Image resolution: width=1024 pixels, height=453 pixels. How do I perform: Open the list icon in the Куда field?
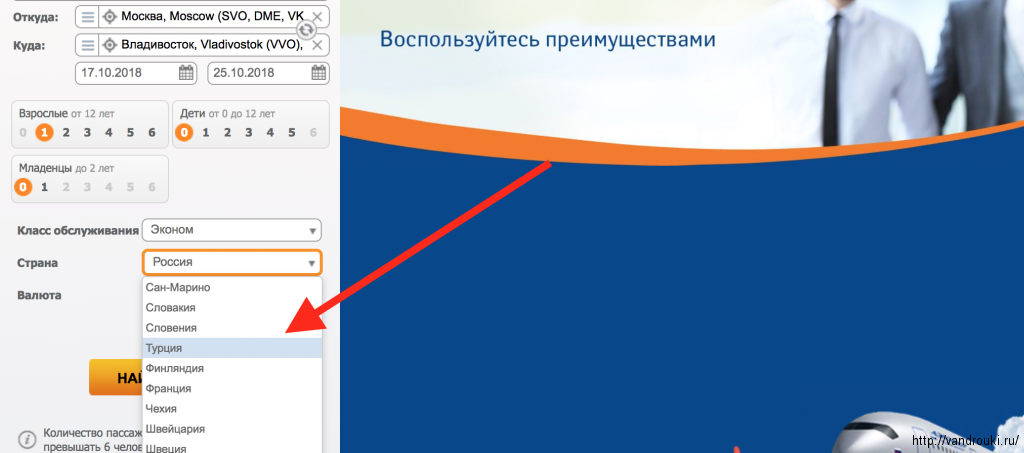coord(88,45)
